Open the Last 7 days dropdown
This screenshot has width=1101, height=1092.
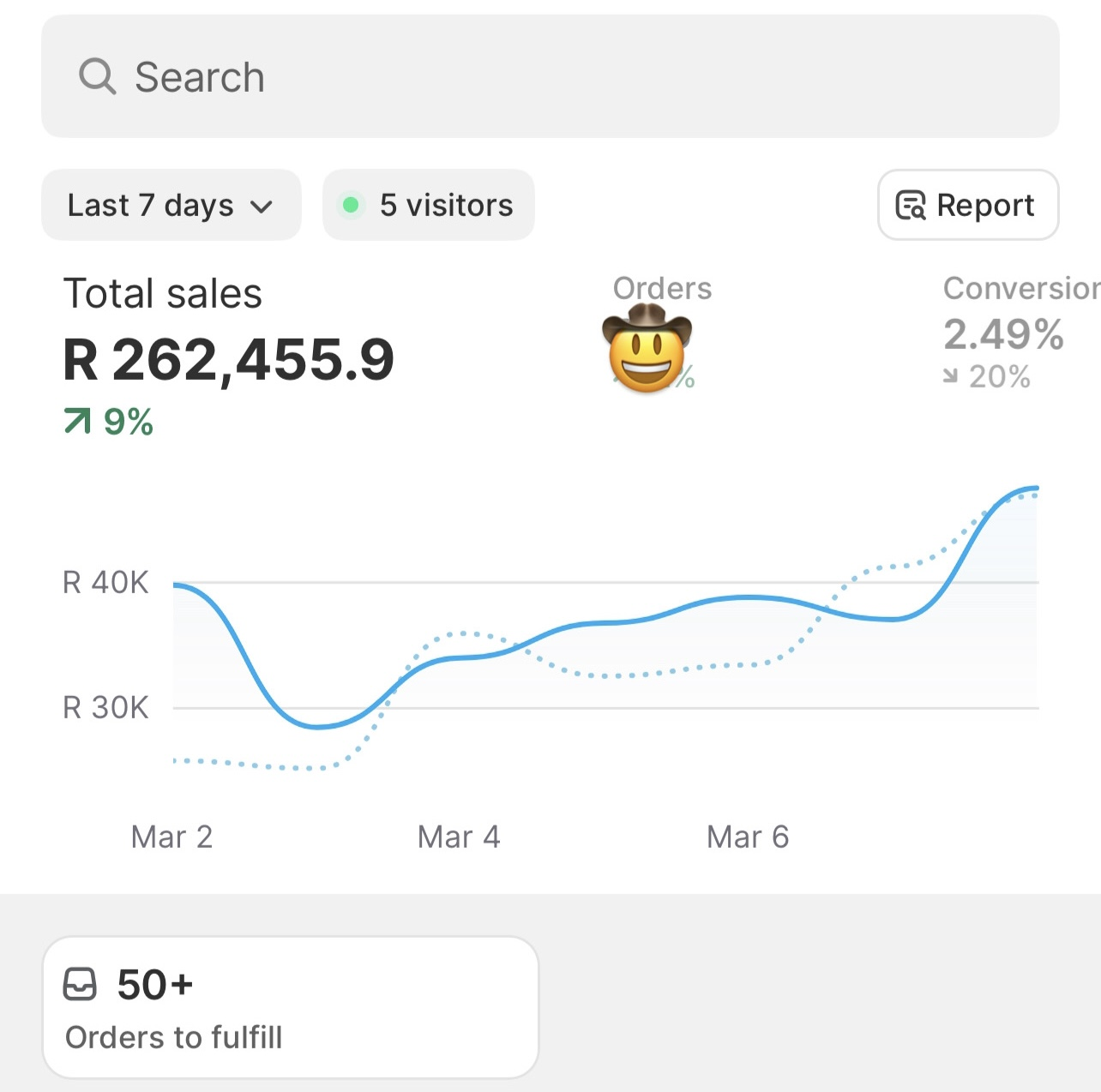tap(171, 205)
